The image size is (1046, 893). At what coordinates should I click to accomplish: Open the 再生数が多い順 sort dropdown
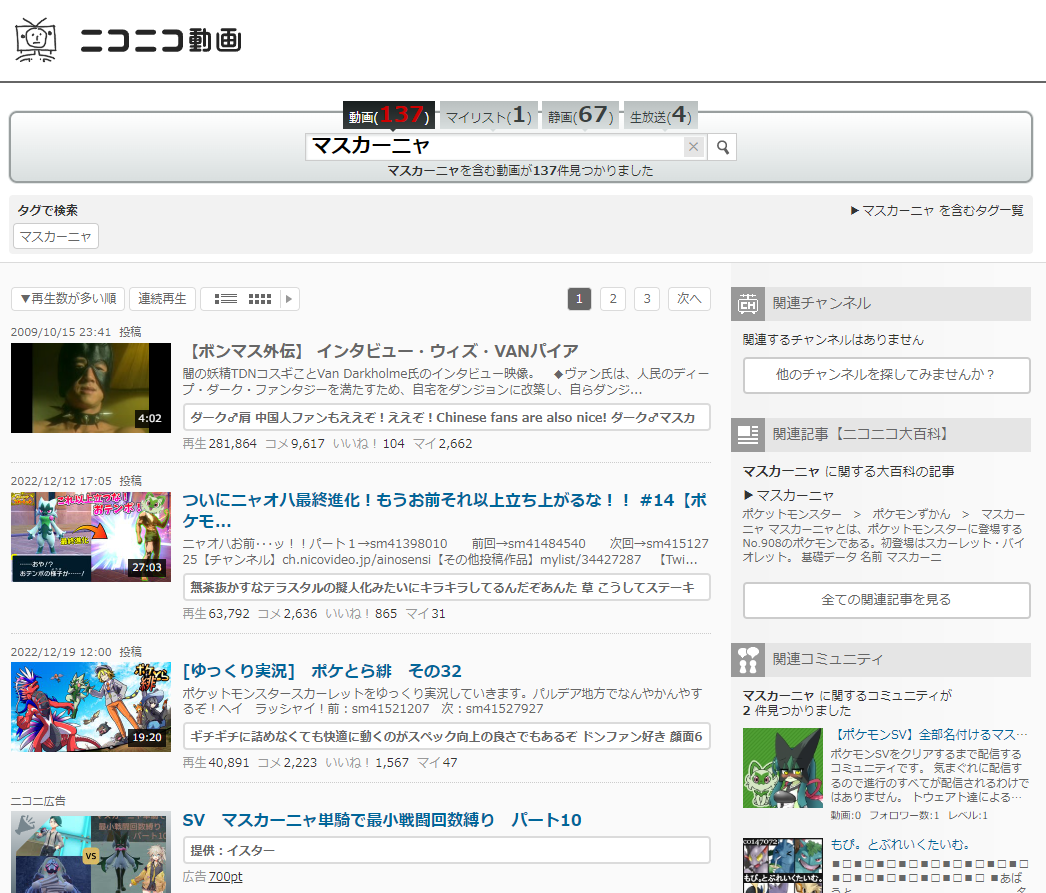(68, 299)
